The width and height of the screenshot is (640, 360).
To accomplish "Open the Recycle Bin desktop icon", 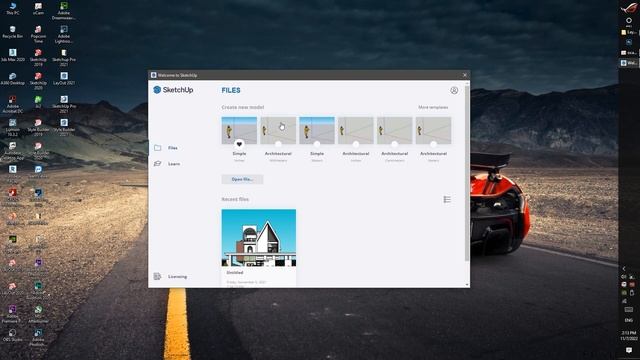I will 13,32.
